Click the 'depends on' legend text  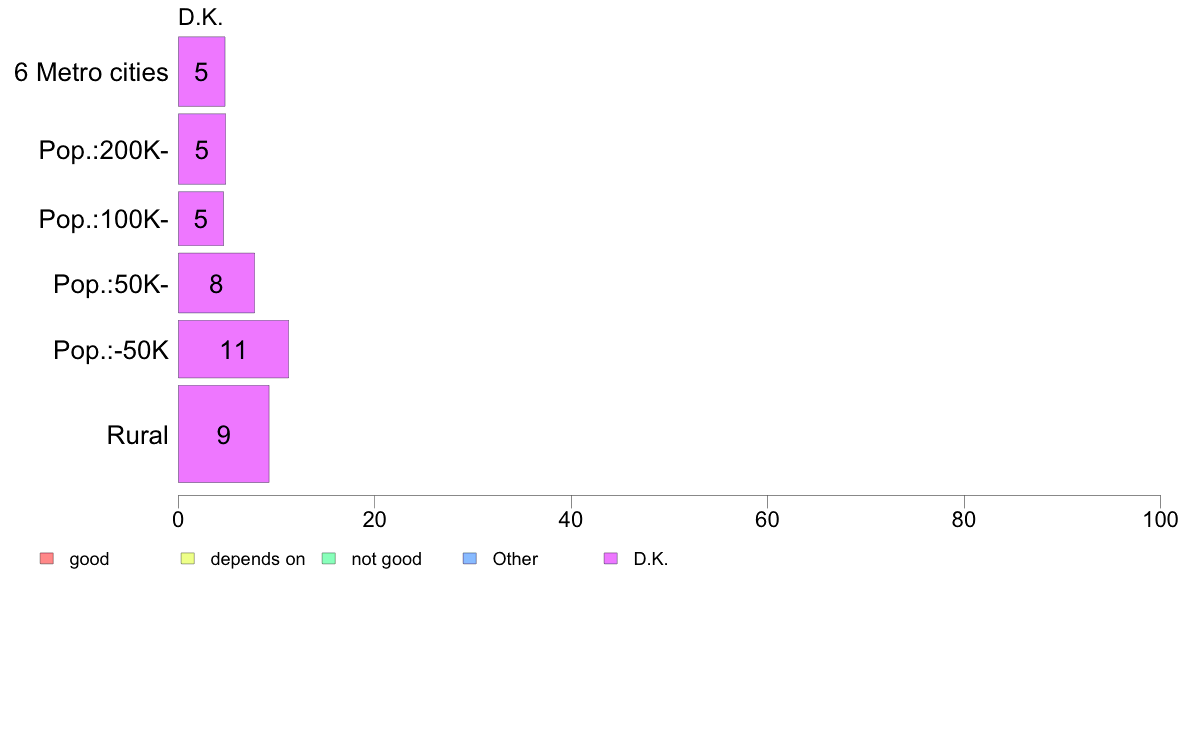[x=258, y=559]
